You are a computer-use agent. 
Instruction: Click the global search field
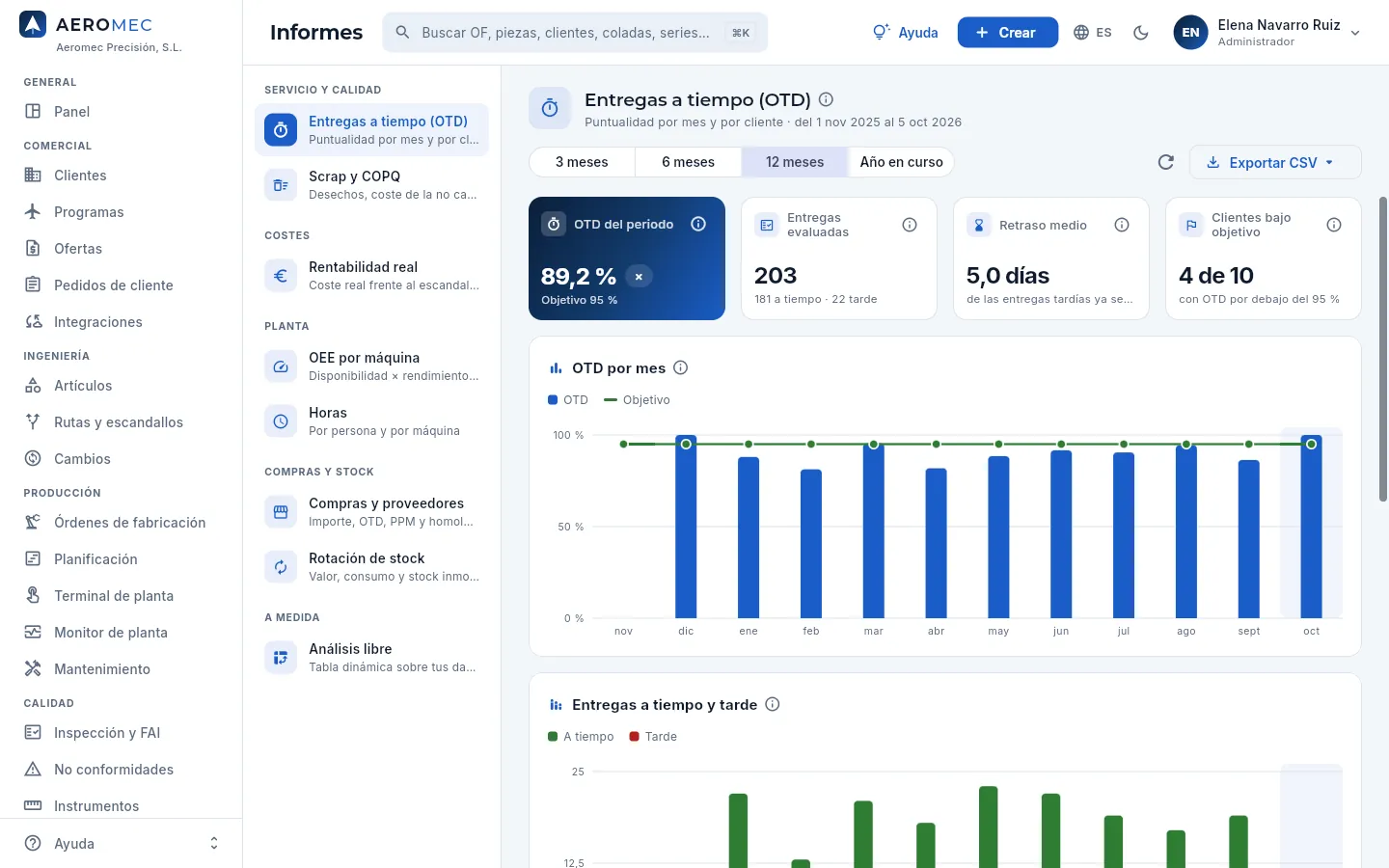pyautogui.click(x=575, y=33)
